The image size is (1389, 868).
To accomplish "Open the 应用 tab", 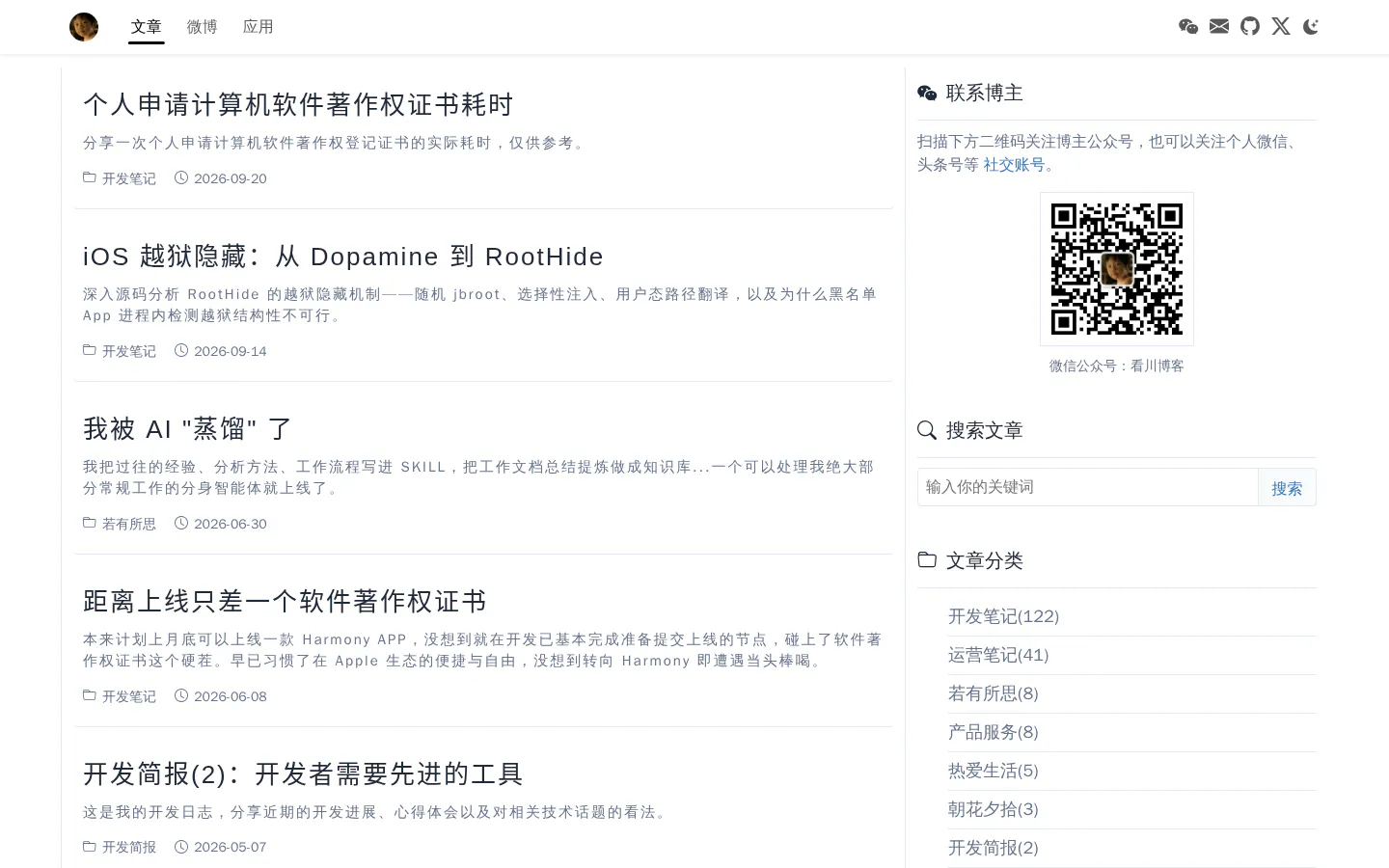I will (259, 27).
